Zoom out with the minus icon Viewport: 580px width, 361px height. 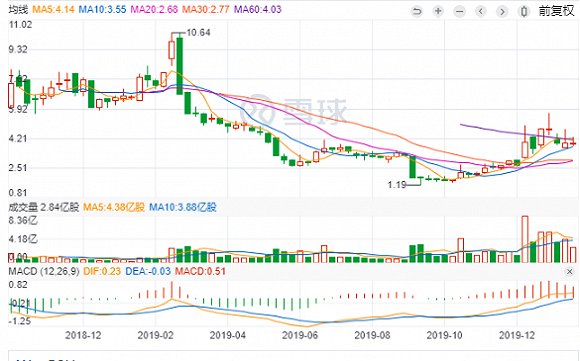(460, 11)
